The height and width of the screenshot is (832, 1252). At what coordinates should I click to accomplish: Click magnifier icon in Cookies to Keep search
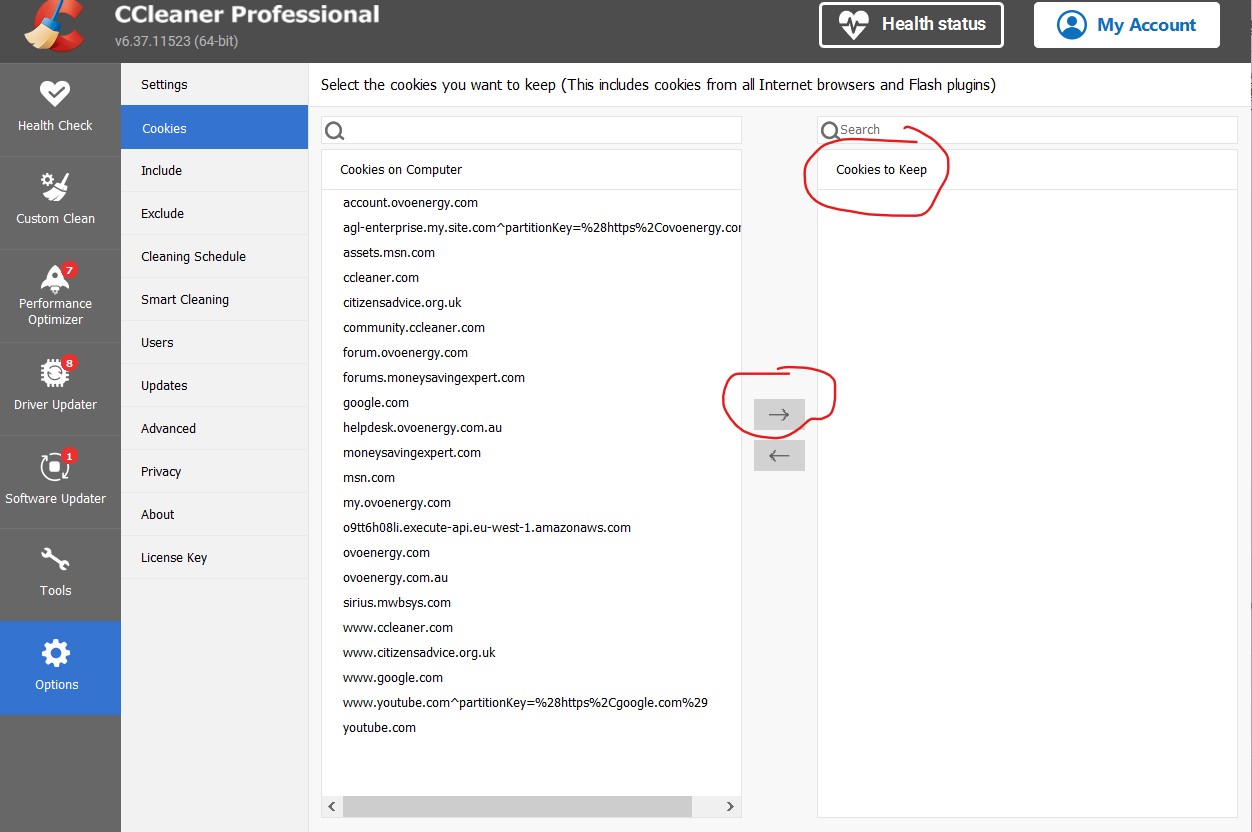(829, 130)
